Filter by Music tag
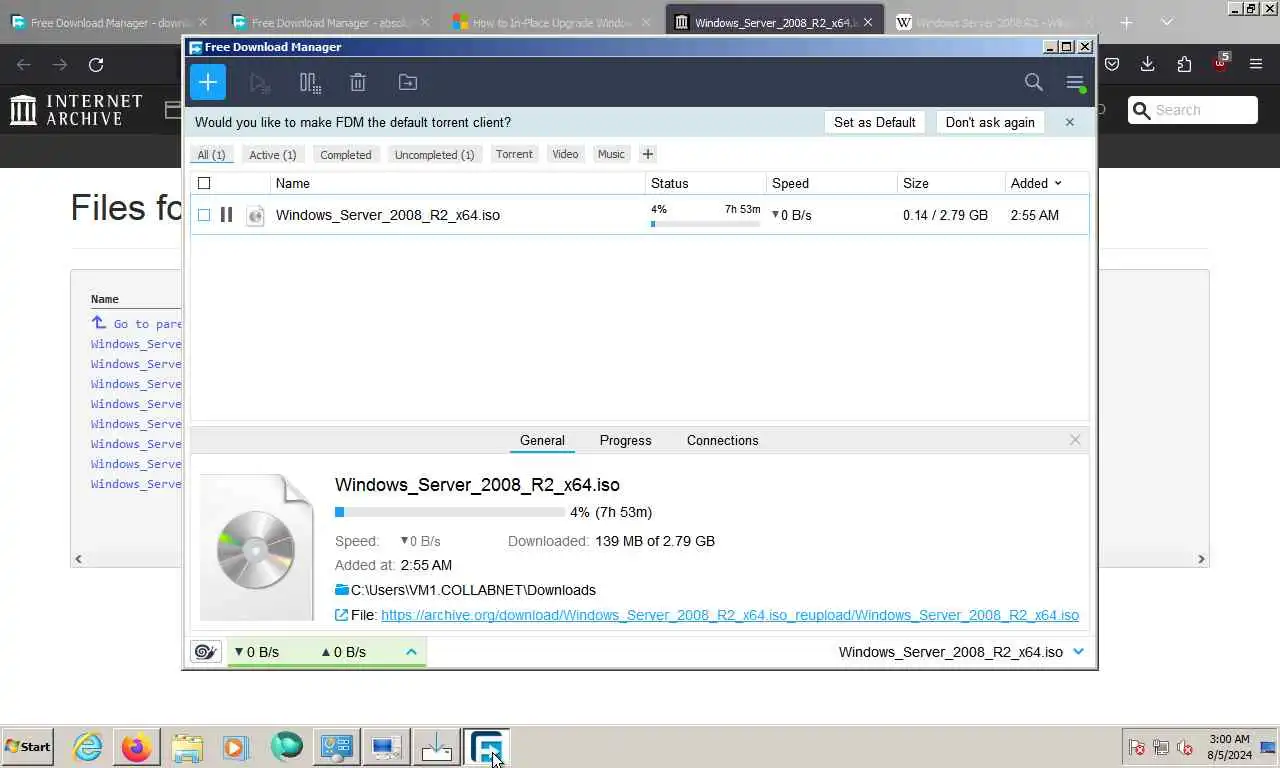1280x768 pixels. pyautogui.click(x=611, y=154)
